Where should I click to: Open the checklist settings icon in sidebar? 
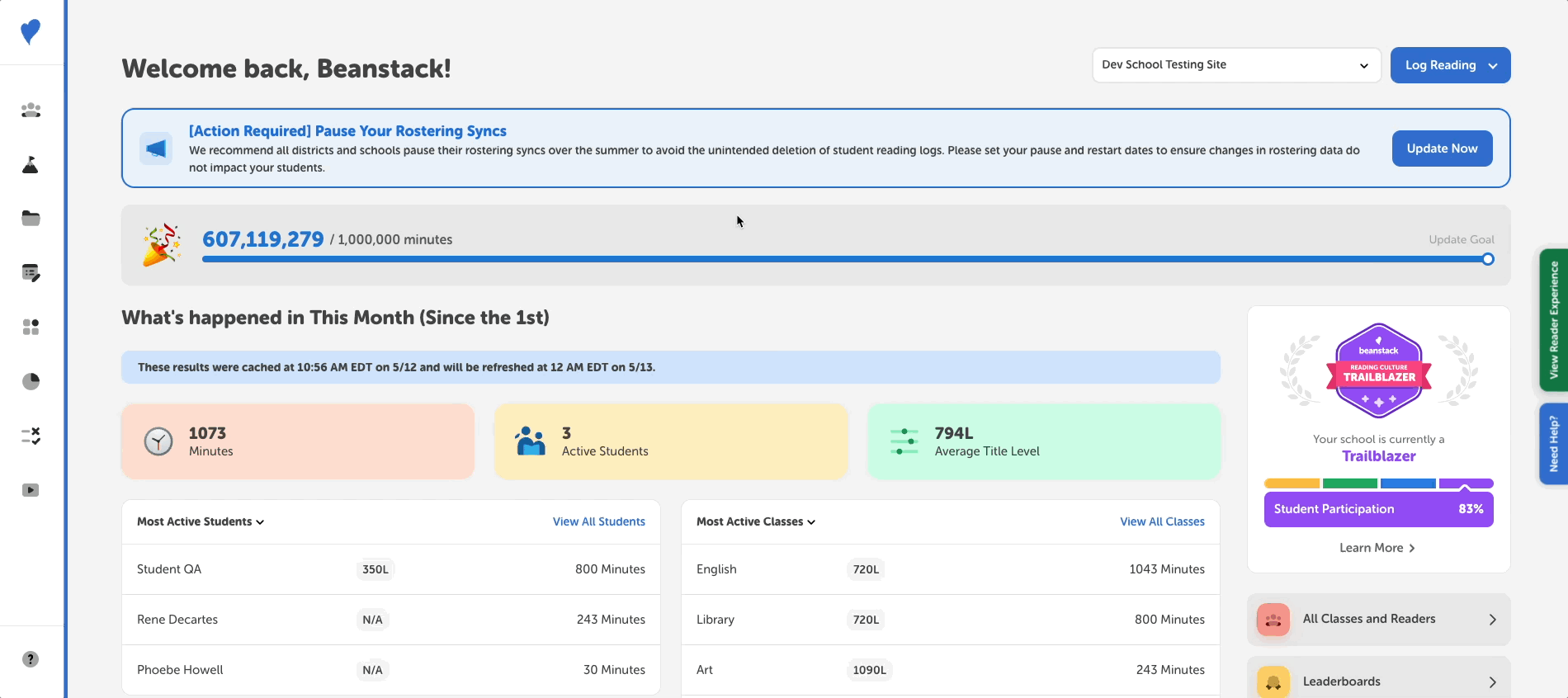pos(31,436)
